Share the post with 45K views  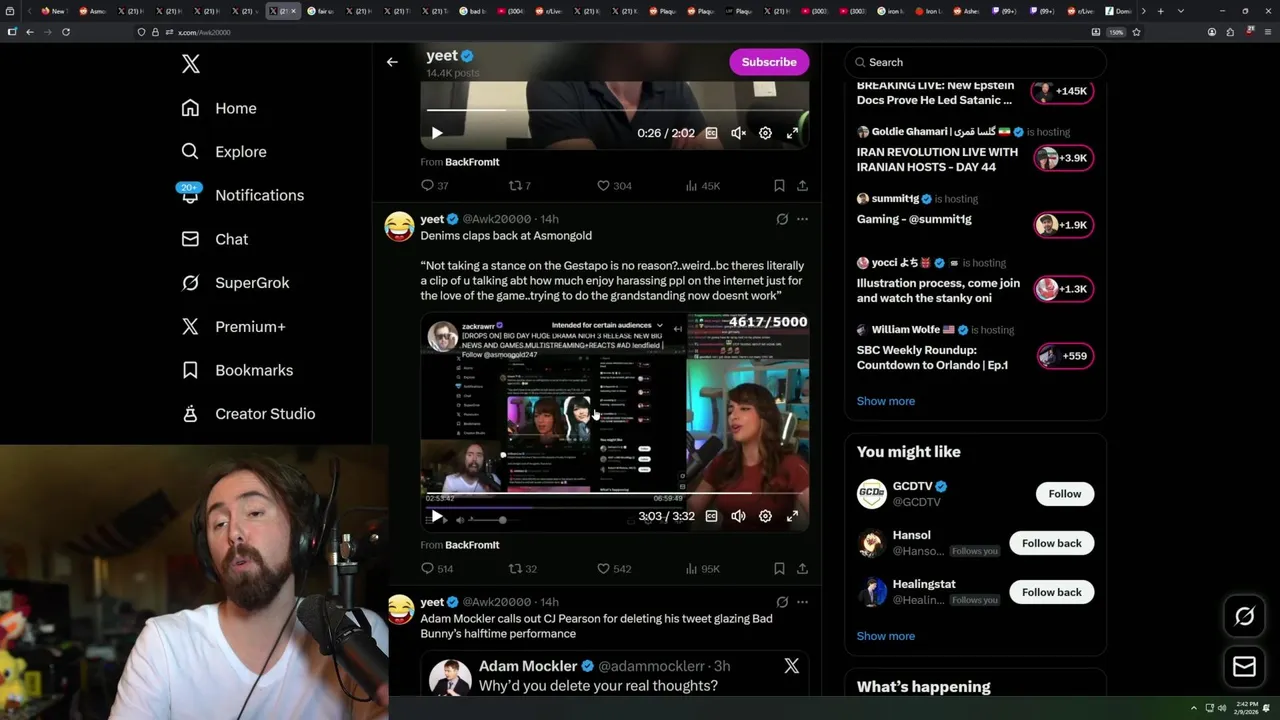[802, 186]
